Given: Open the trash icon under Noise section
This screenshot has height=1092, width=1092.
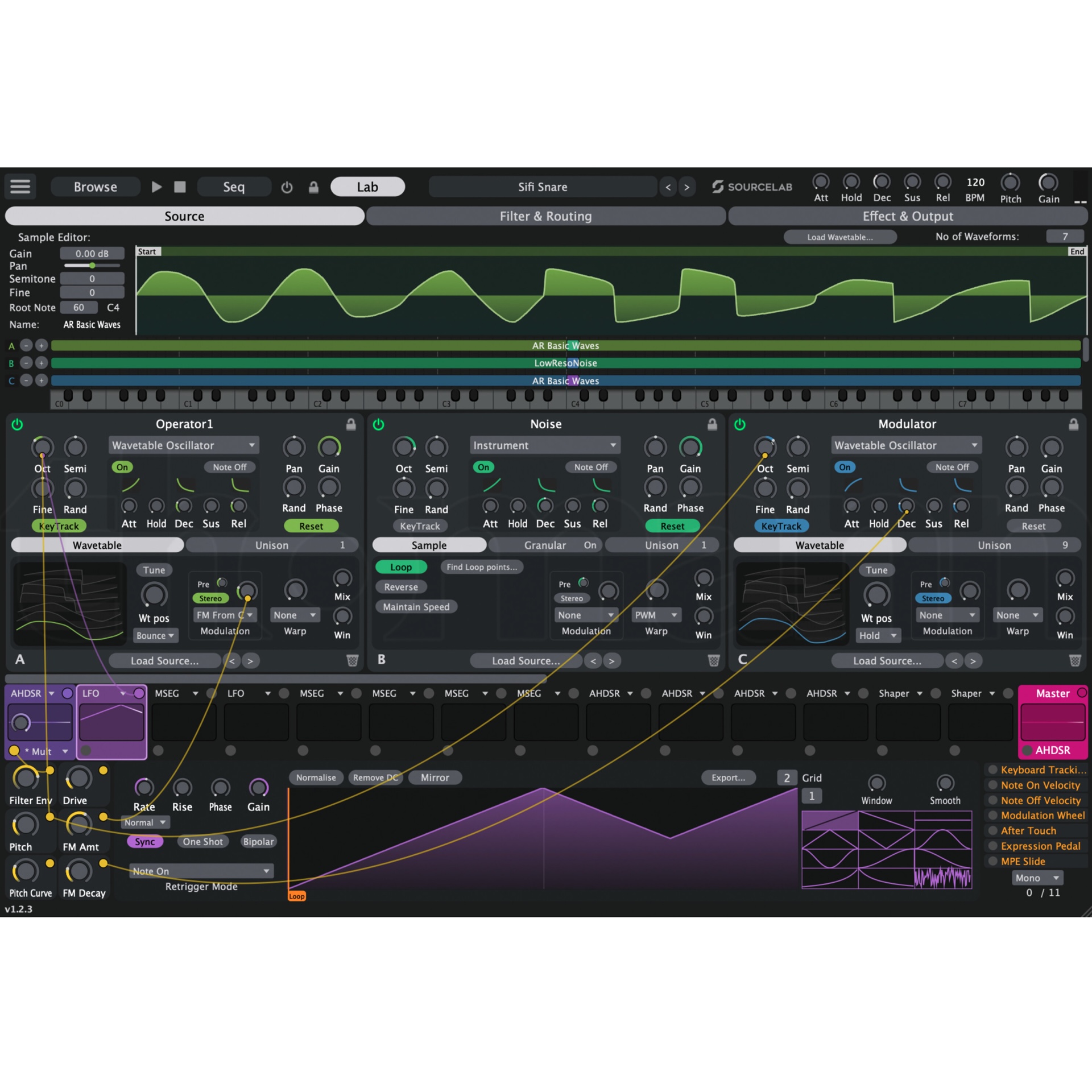Looking at the screenshot, I should pos(713,660).
